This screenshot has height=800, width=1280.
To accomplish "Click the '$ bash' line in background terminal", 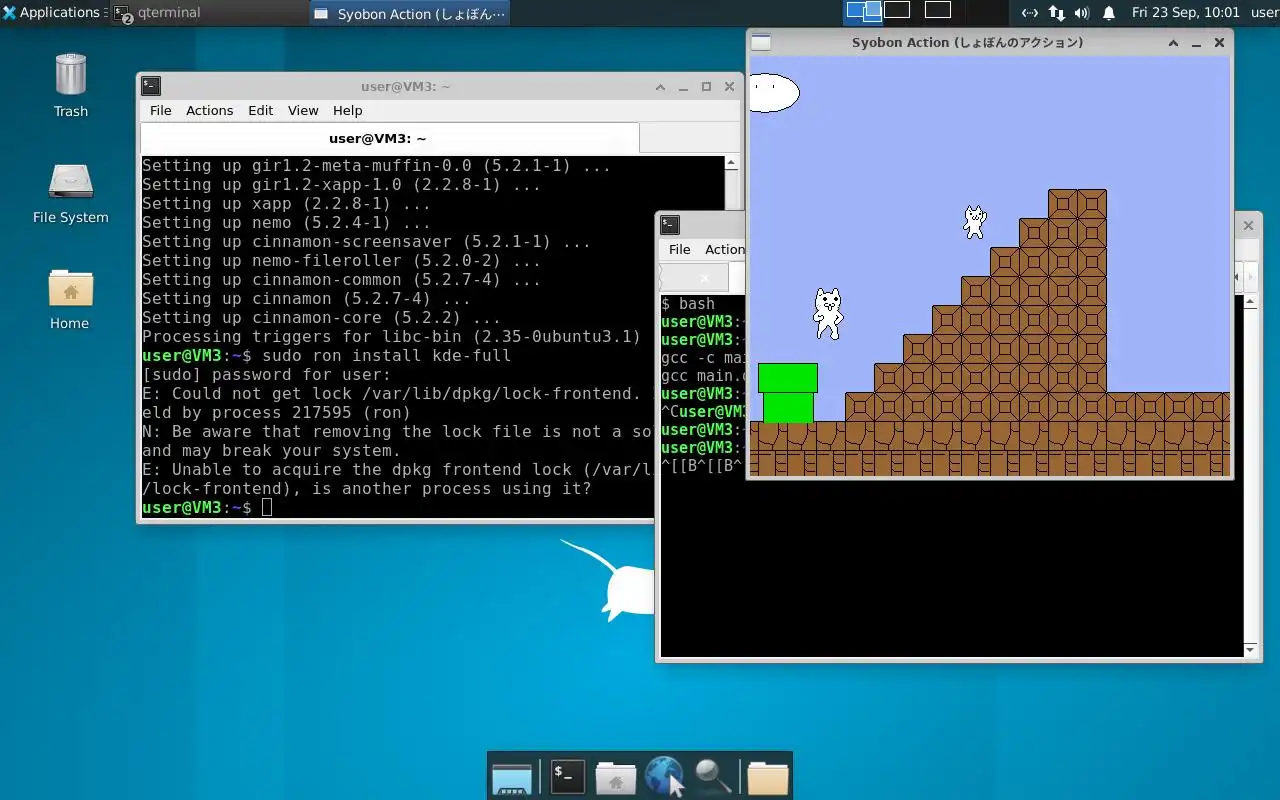I will [x=688, y=304].
